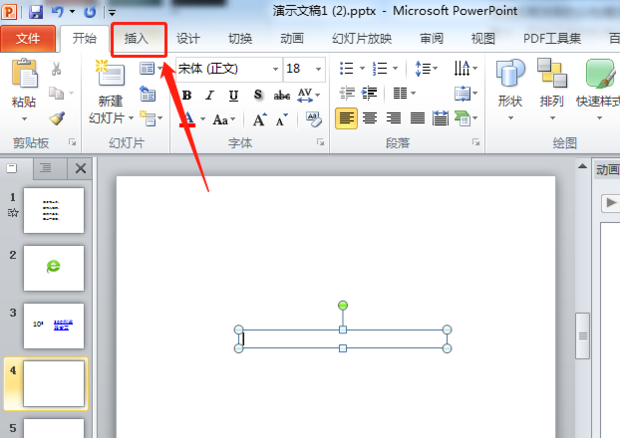
Task: Select Center text alignment
Action: [x=370, y=118]
